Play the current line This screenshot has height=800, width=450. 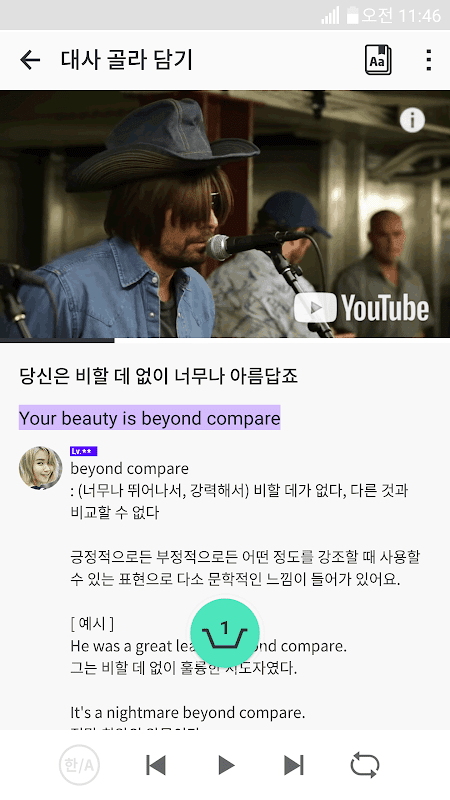pos(226,765)
